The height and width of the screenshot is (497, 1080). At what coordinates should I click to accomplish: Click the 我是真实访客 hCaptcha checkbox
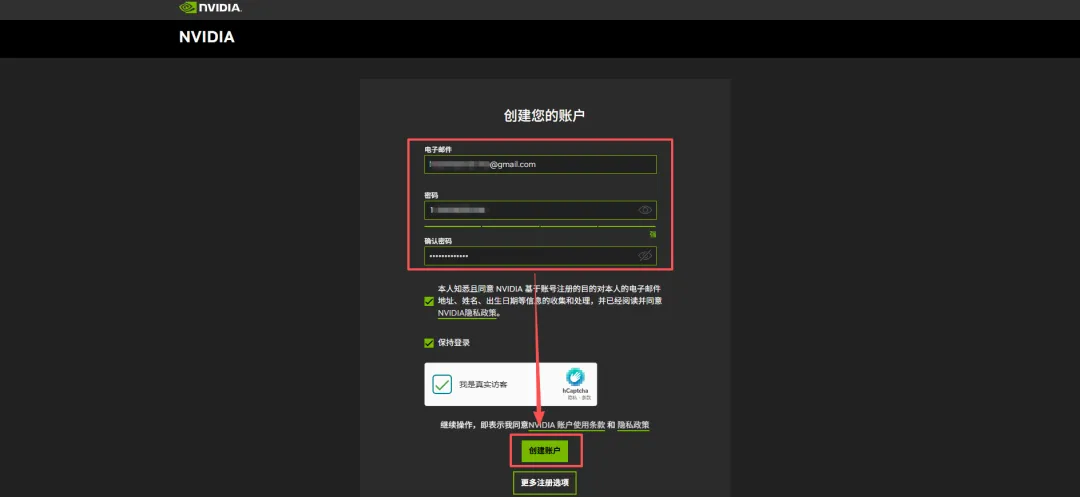click(442, 384)
